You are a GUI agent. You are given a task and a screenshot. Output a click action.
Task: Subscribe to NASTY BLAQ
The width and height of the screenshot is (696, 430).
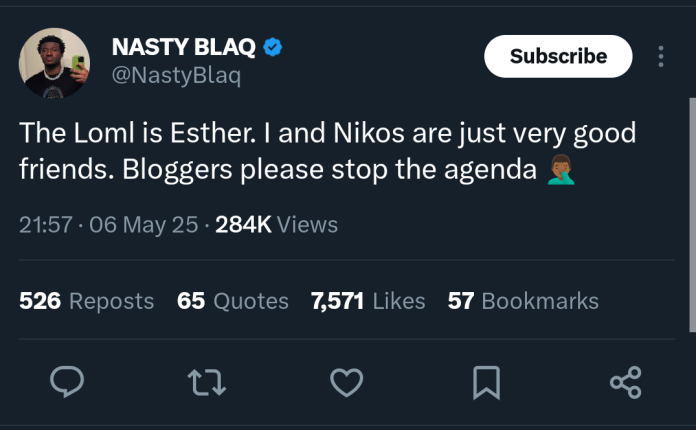click(x=558, y=56)
